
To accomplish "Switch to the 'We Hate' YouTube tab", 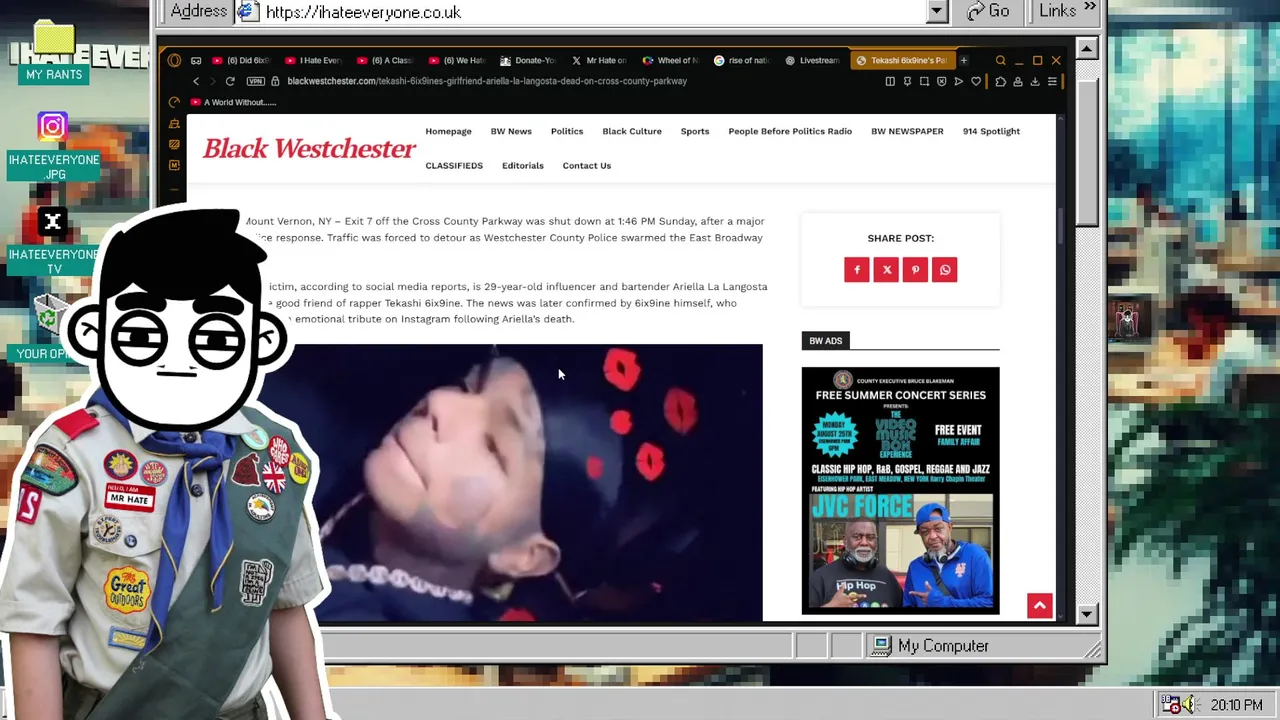I will [x=457, y=60].
